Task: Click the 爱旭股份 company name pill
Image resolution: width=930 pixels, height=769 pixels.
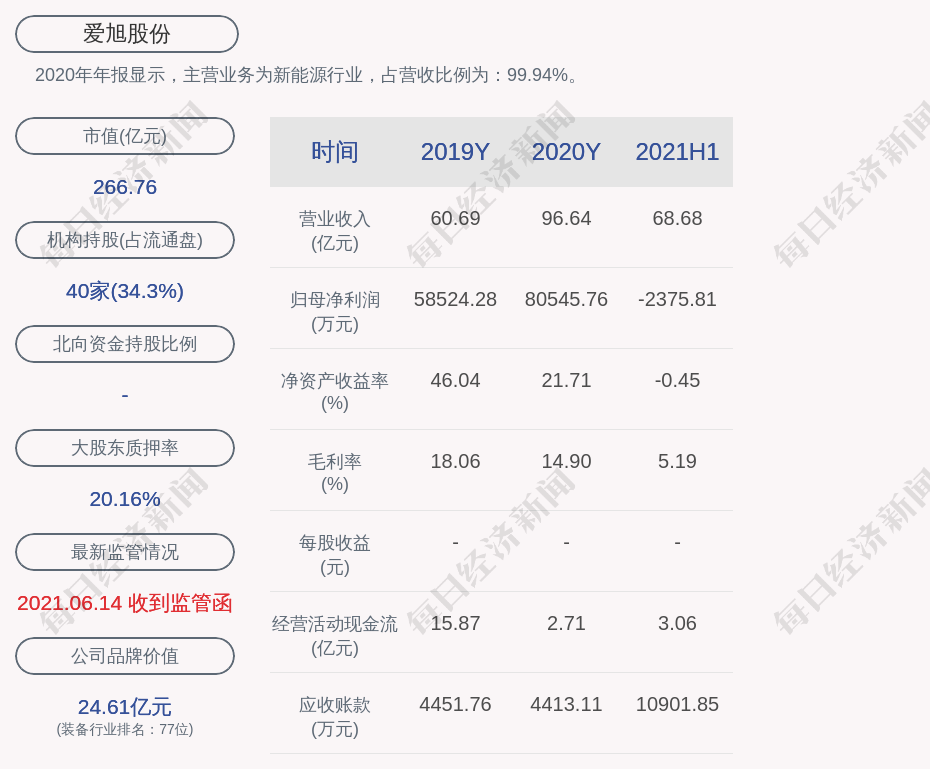Action: pyautogui.click(x=126, y=34)
